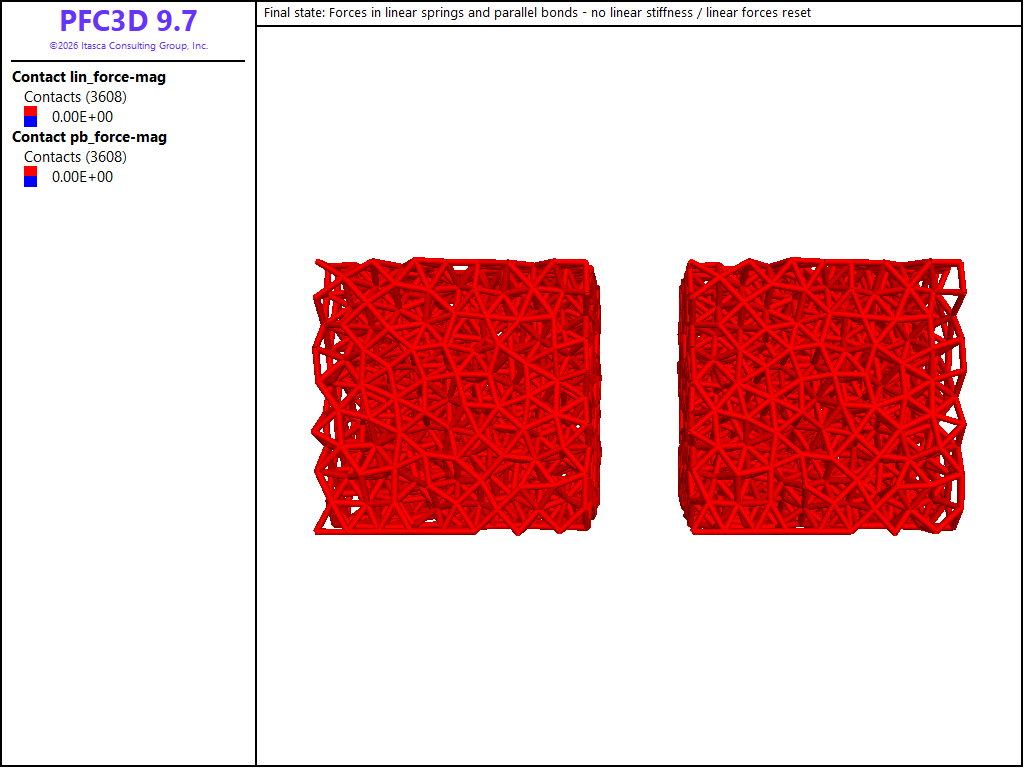Click the Itasca Consulting Group copyright line
Image resolution: width=1024 pixels, height=768 pixels.
tap(129, 46)
